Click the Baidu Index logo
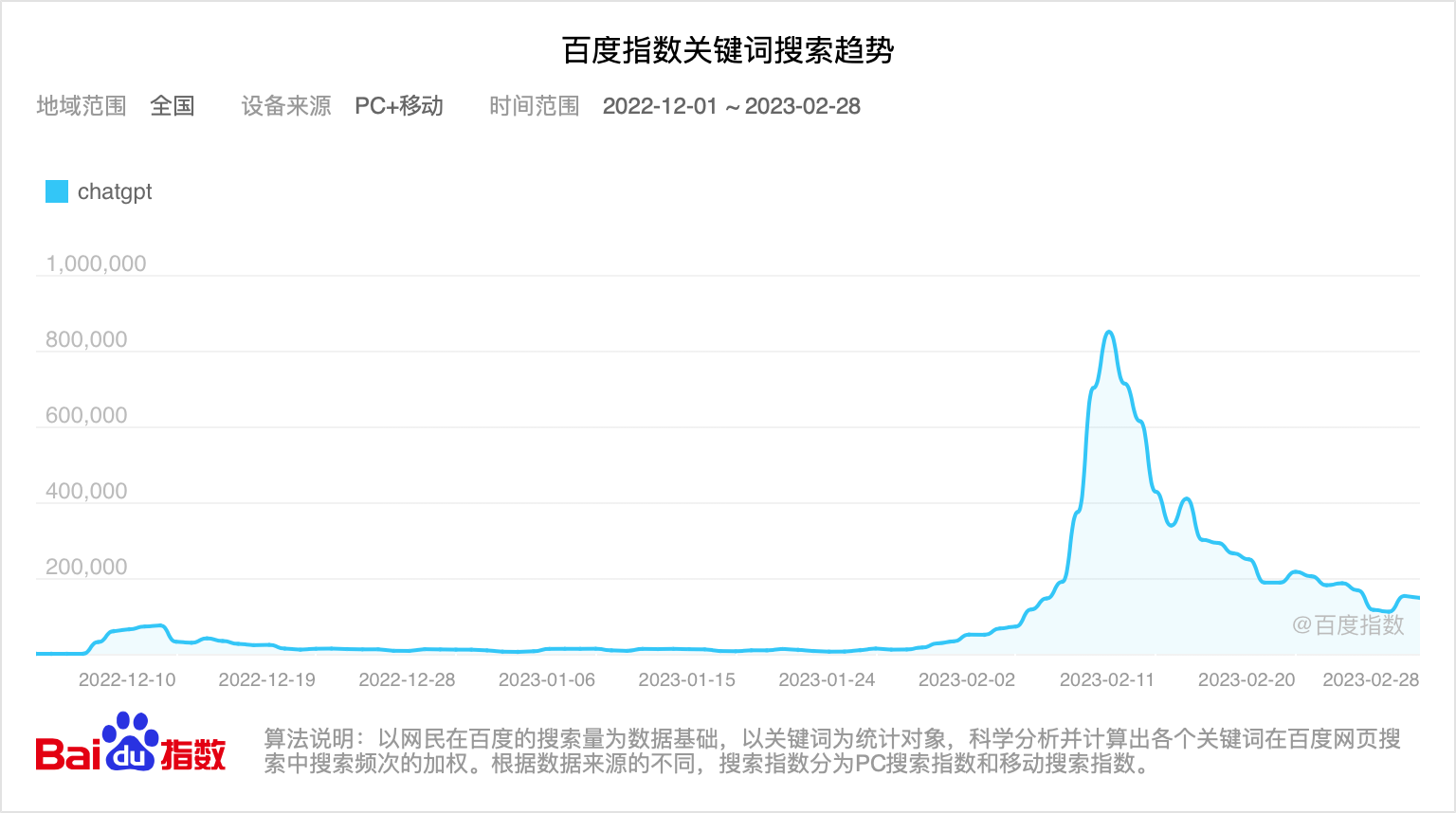Screen dimensions: 1456x813 pyautogui.click(x=131, y=742)
